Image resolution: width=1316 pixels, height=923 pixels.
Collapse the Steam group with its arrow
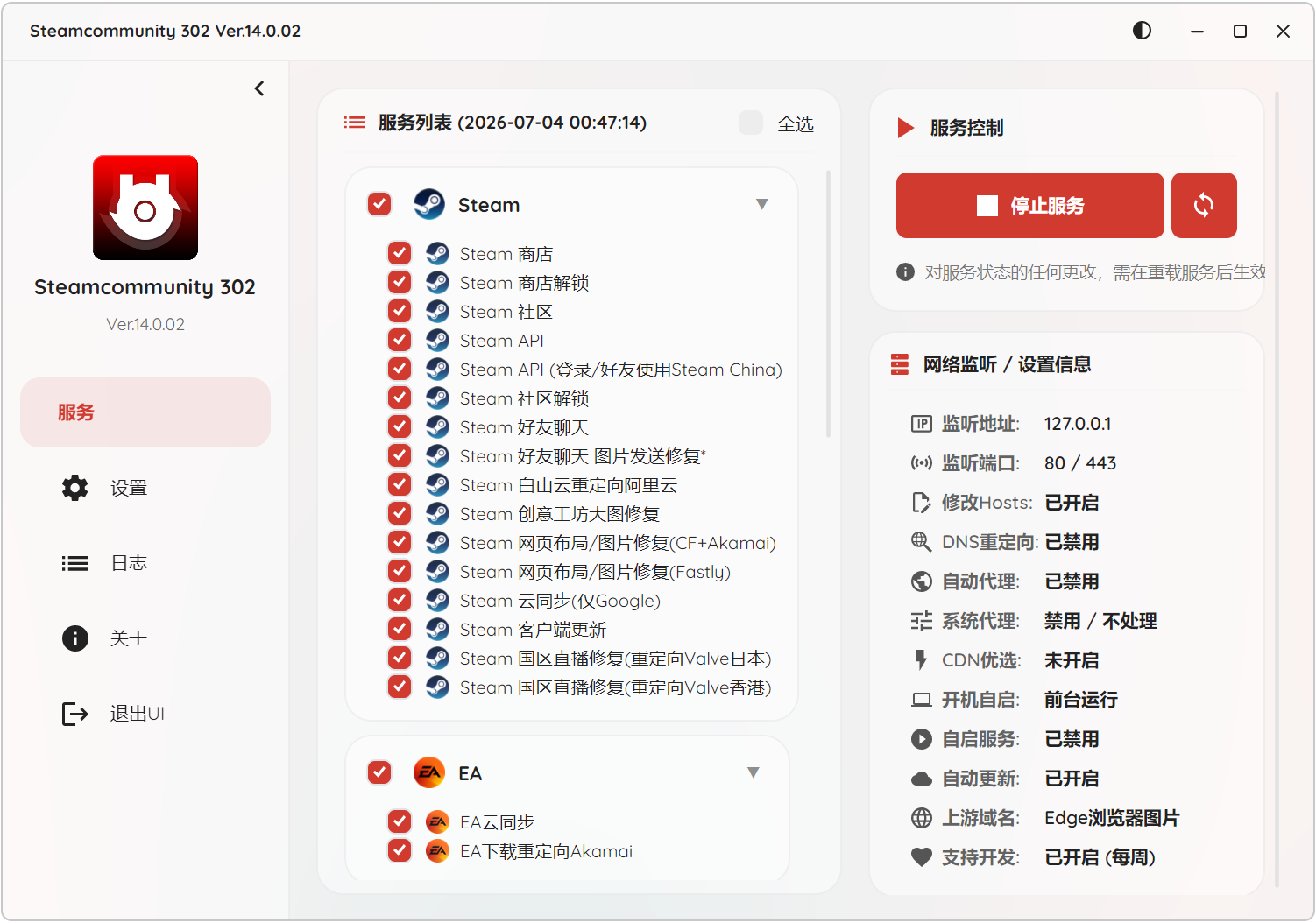(x=762, y=204)
